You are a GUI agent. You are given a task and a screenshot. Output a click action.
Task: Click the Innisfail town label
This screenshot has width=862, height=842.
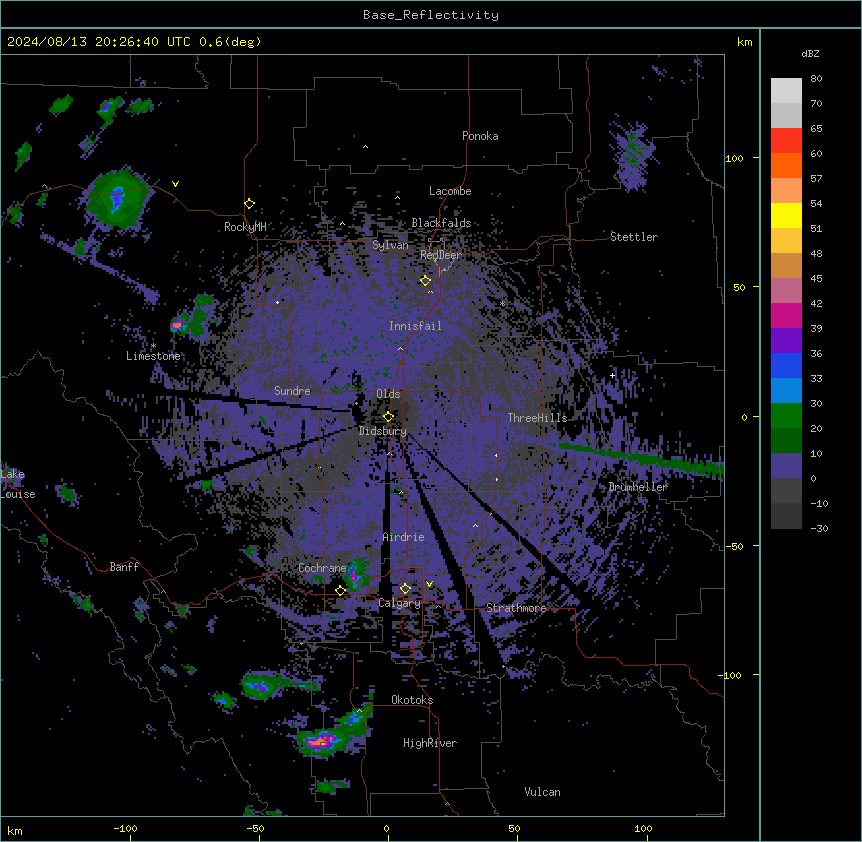coord(415,326)
